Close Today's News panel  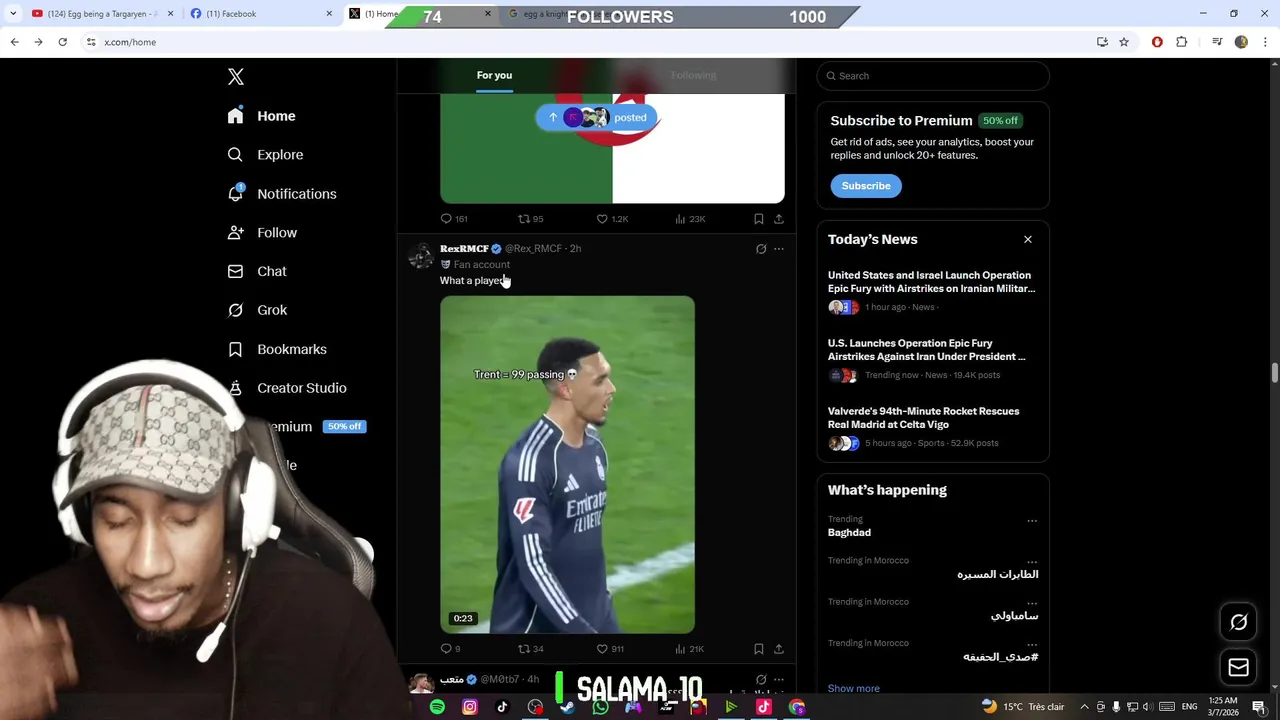point(1028,240)
